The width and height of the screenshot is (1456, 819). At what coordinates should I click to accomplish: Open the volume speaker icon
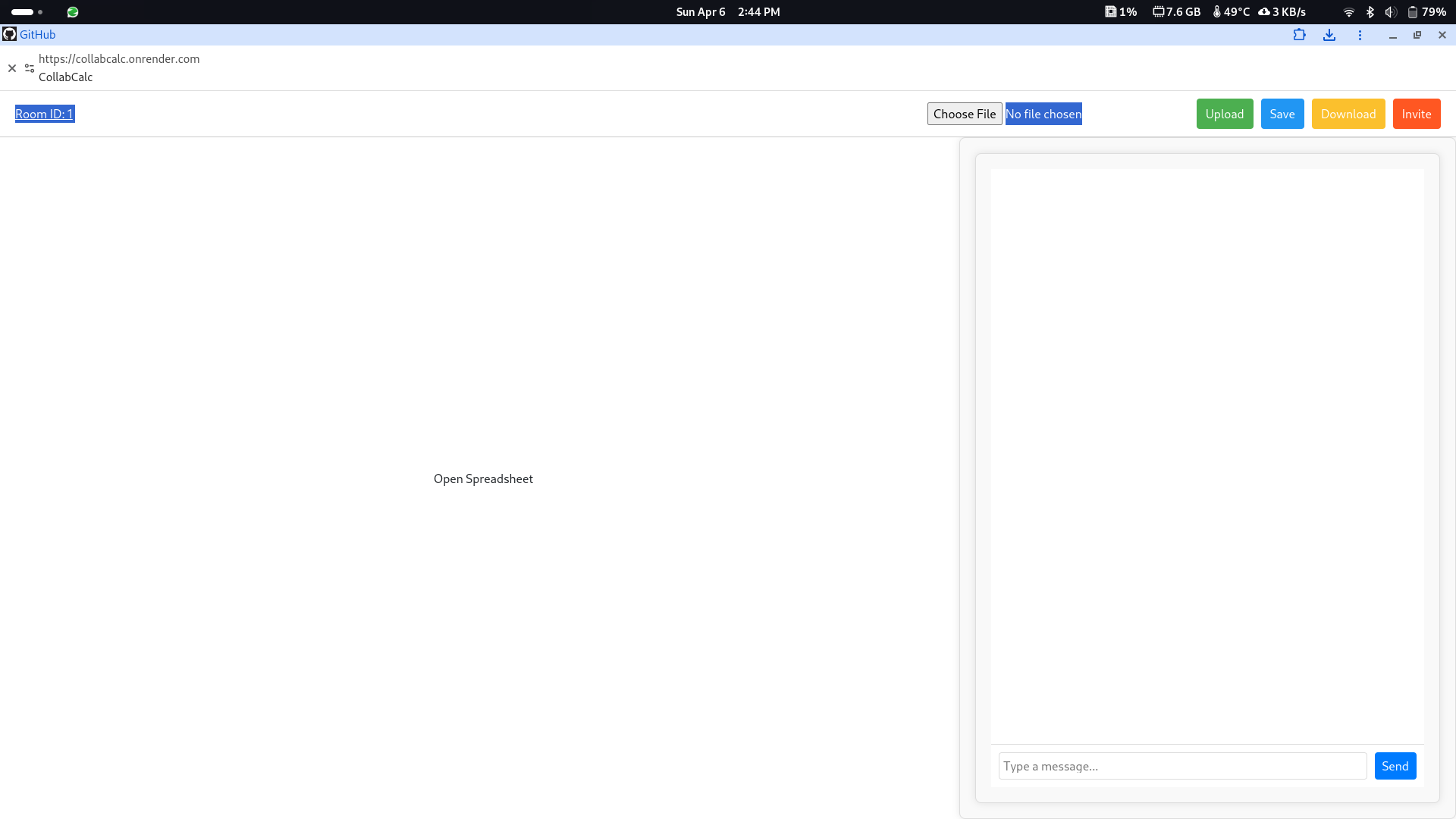click(1390, 12)
